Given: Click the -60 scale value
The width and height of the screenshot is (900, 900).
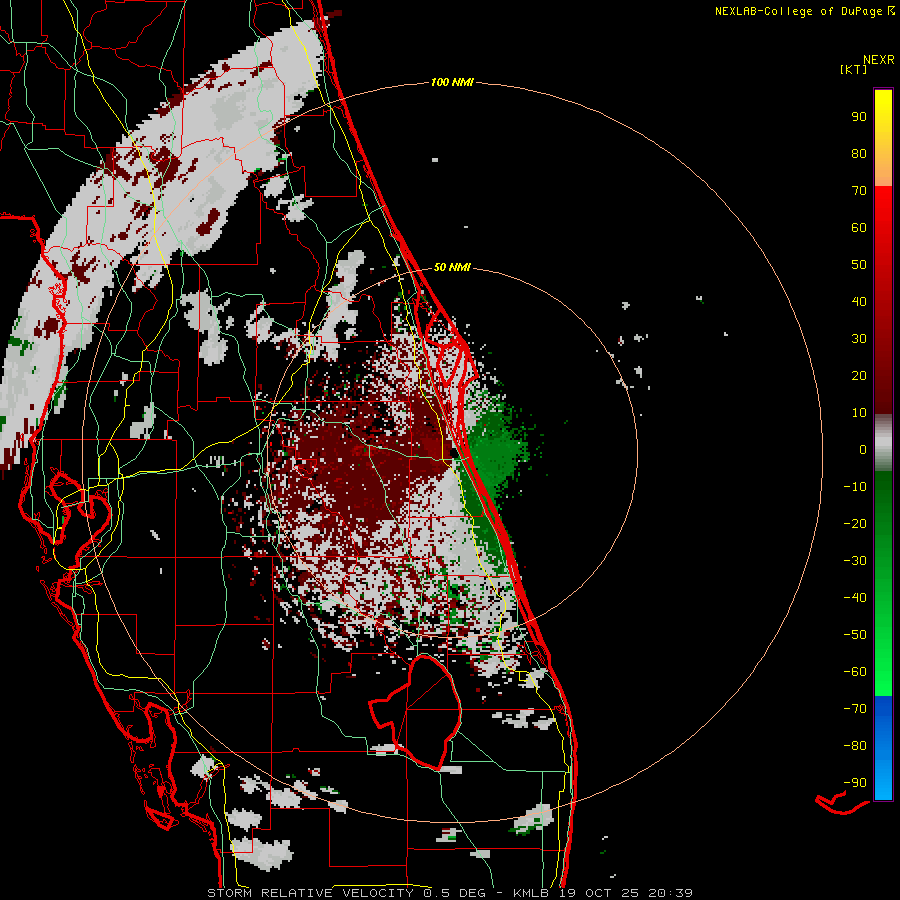Looking at the screenshot, I should 855,672.
